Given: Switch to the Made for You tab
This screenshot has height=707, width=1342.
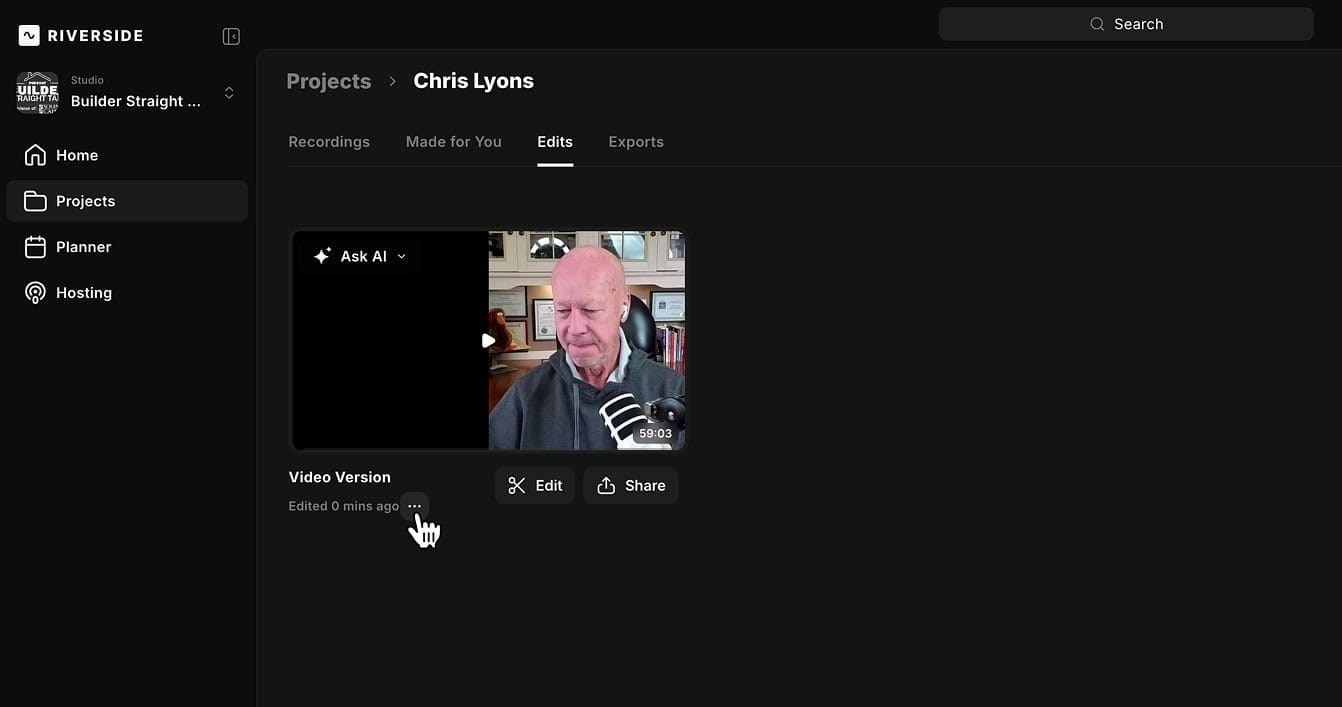Looking at the screenshot, I should pos(453,141).
